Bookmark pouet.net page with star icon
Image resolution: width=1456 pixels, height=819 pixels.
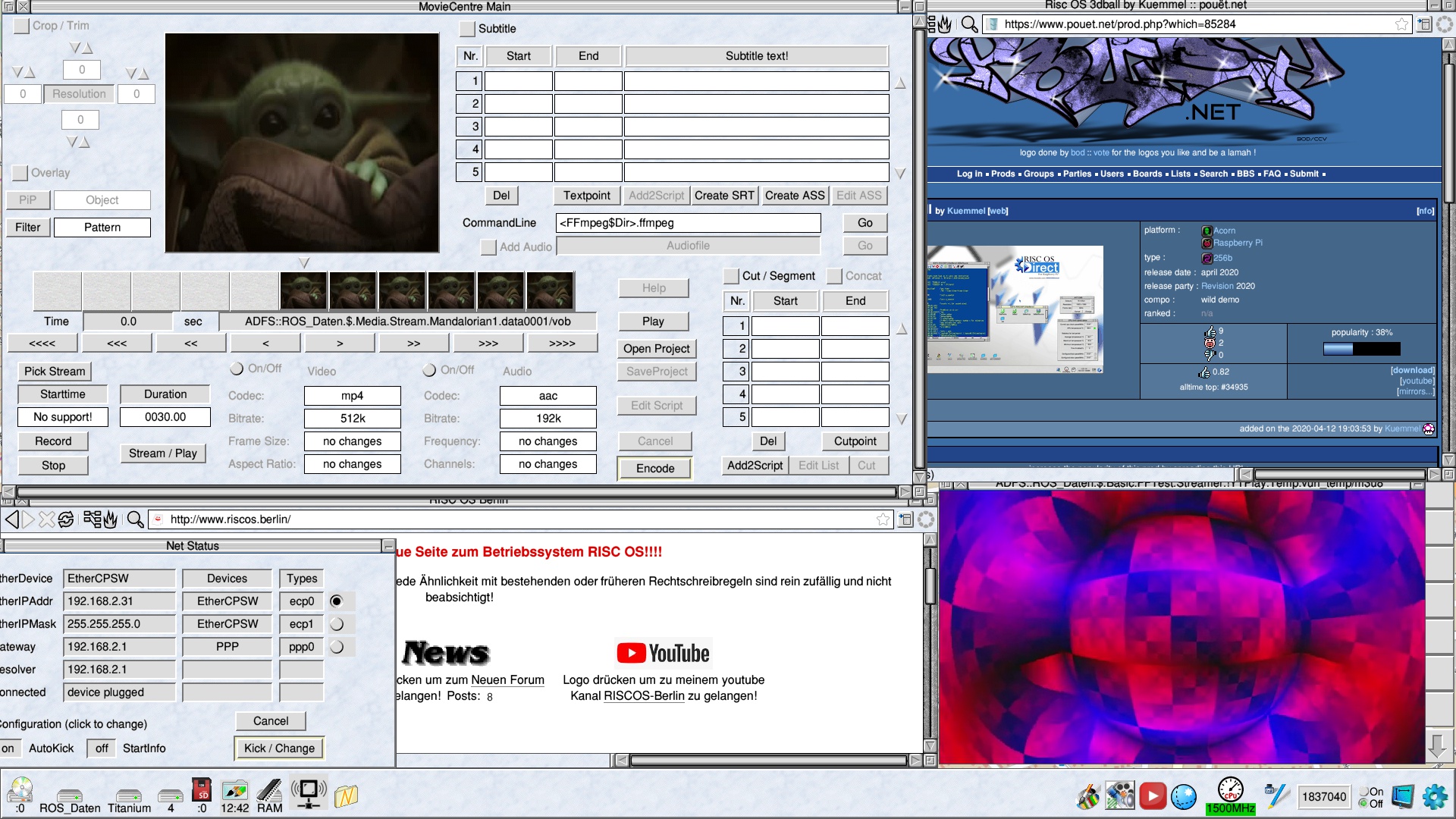(1401, 24)
